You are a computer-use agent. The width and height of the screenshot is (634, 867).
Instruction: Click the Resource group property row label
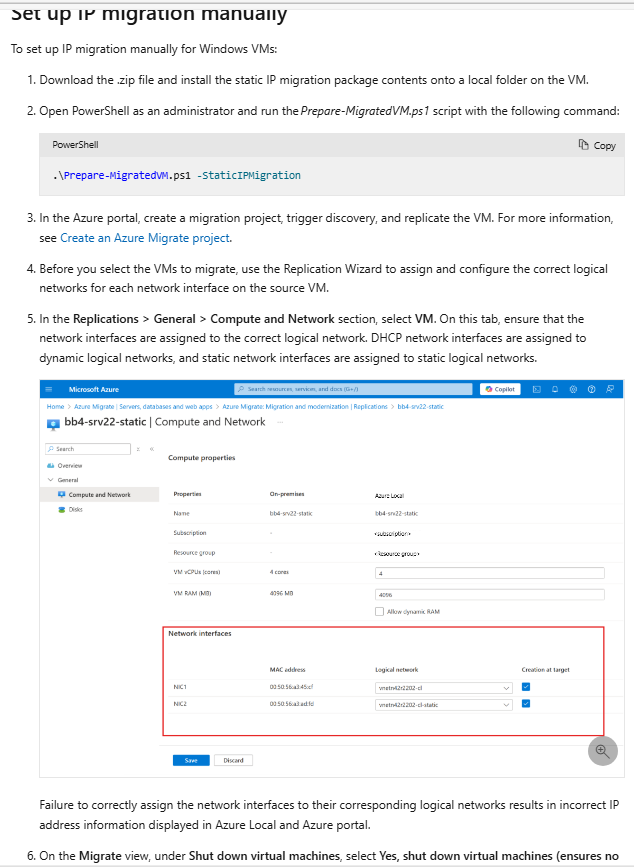coord(194,552)
